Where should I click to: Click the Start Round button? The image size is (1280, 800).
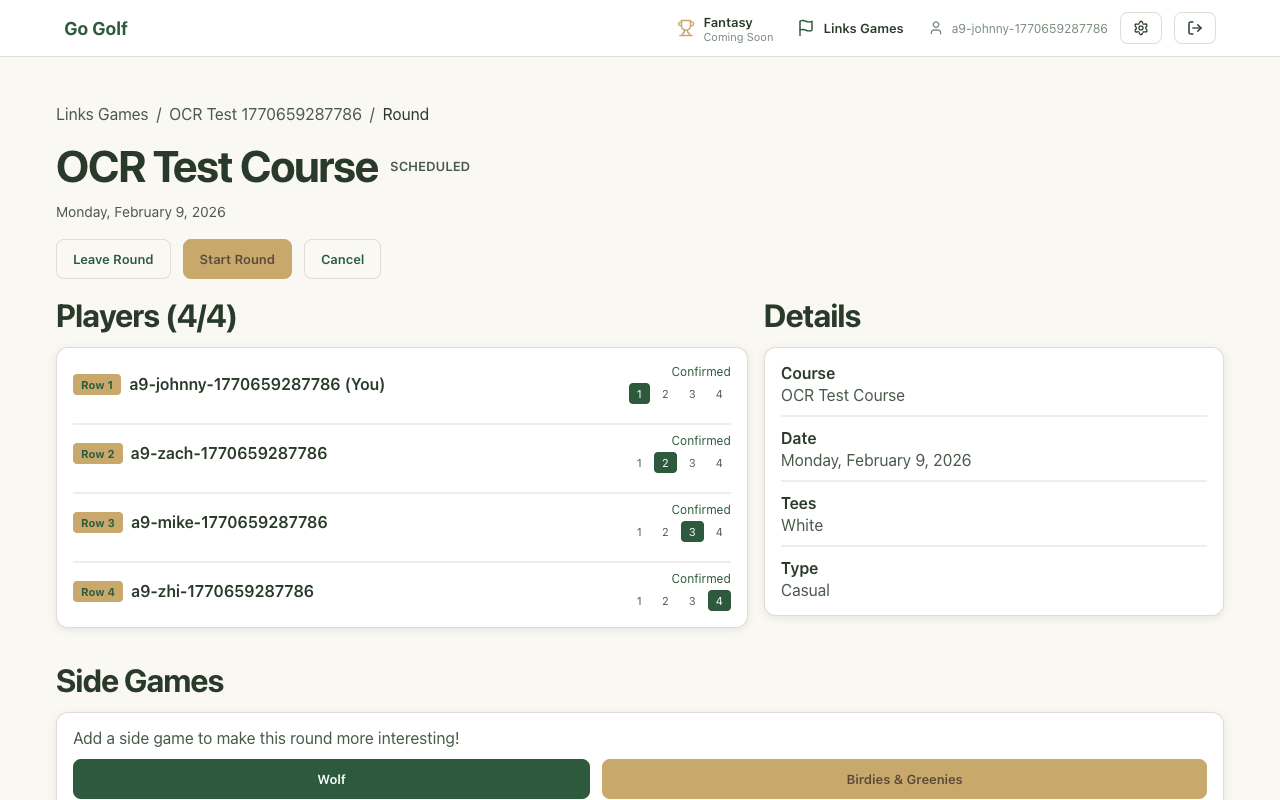tap(237, 259)
